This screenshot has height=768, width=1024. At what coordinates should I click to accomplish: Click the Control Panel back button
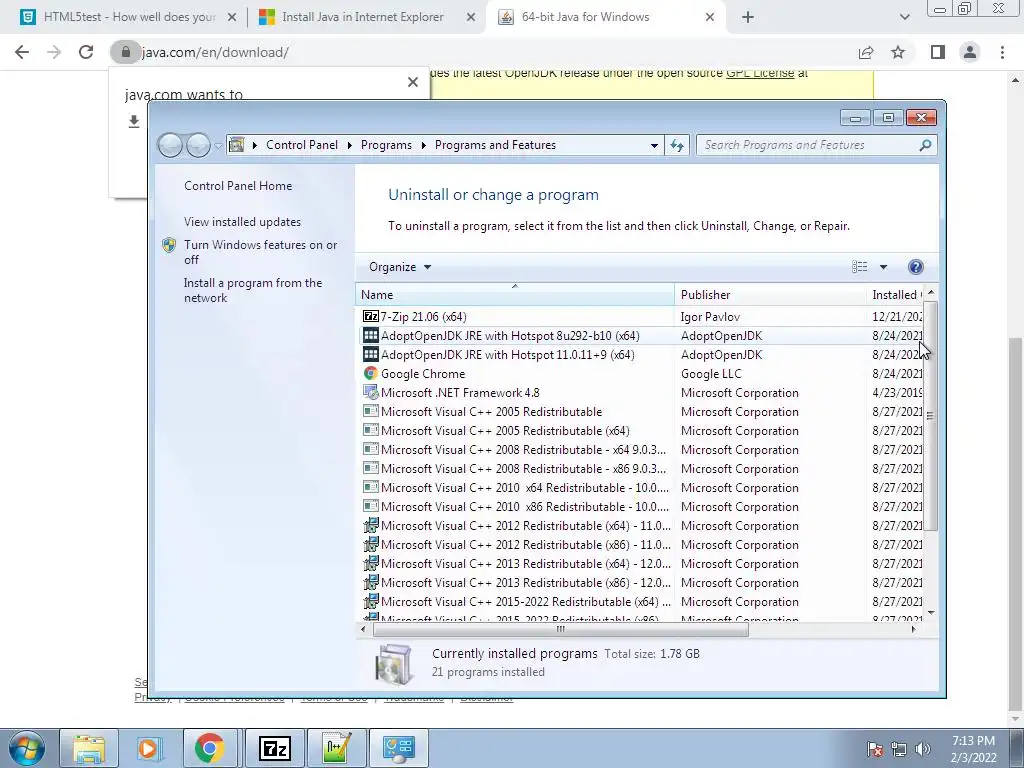pos(170,145)
